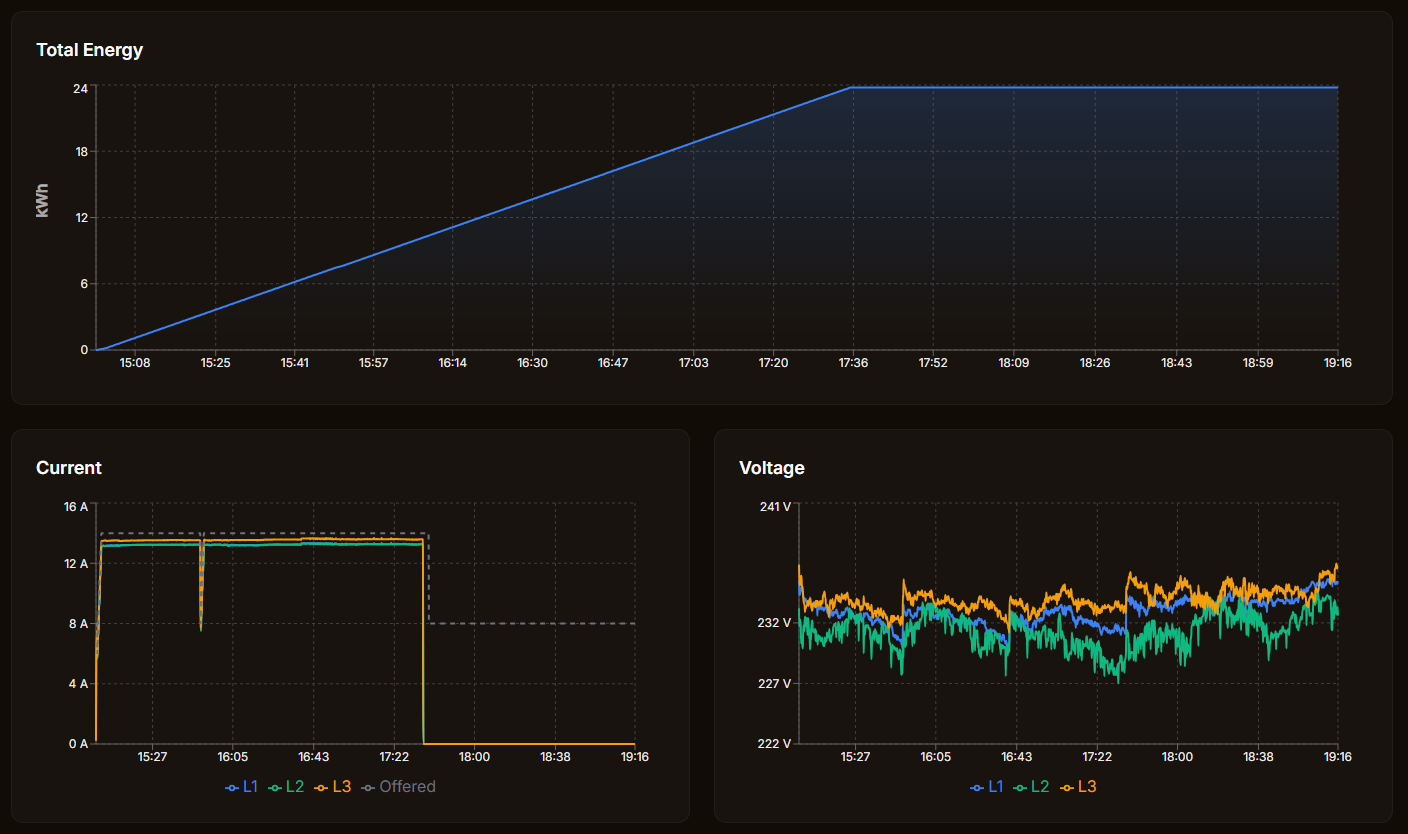Hide the Offered series in Current chart

click(x=398, y=787)
